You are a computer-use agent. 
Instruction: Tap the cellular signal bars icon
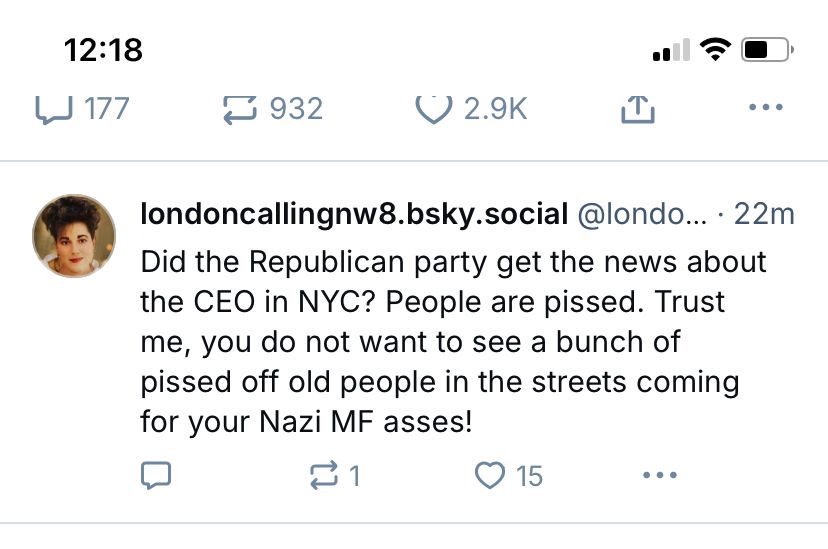(x=670, y=50)
